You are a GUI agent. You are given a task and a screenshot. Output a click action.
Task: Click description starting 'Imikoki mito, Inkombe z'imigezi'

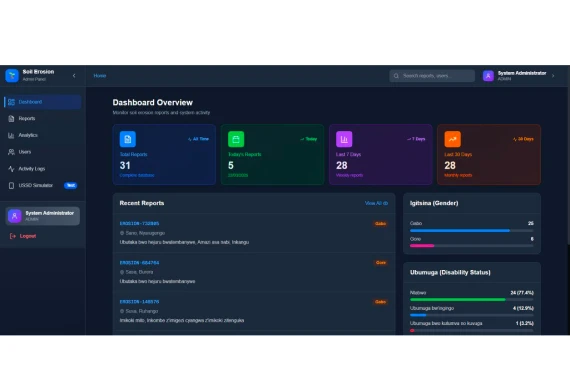[x=182, y=321]
